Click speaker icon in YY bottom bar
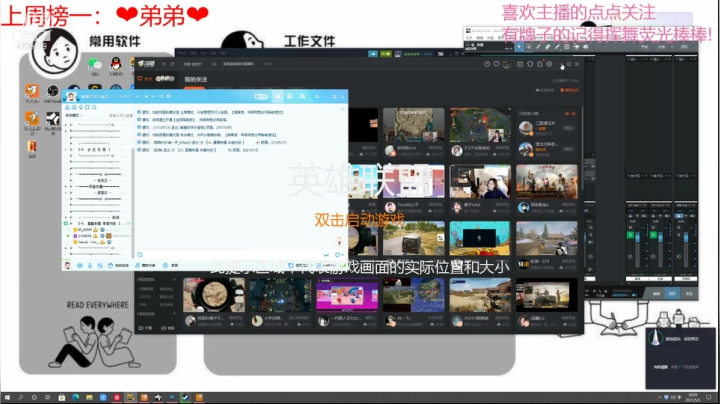 pyautogui.click(x=80, y=265)
